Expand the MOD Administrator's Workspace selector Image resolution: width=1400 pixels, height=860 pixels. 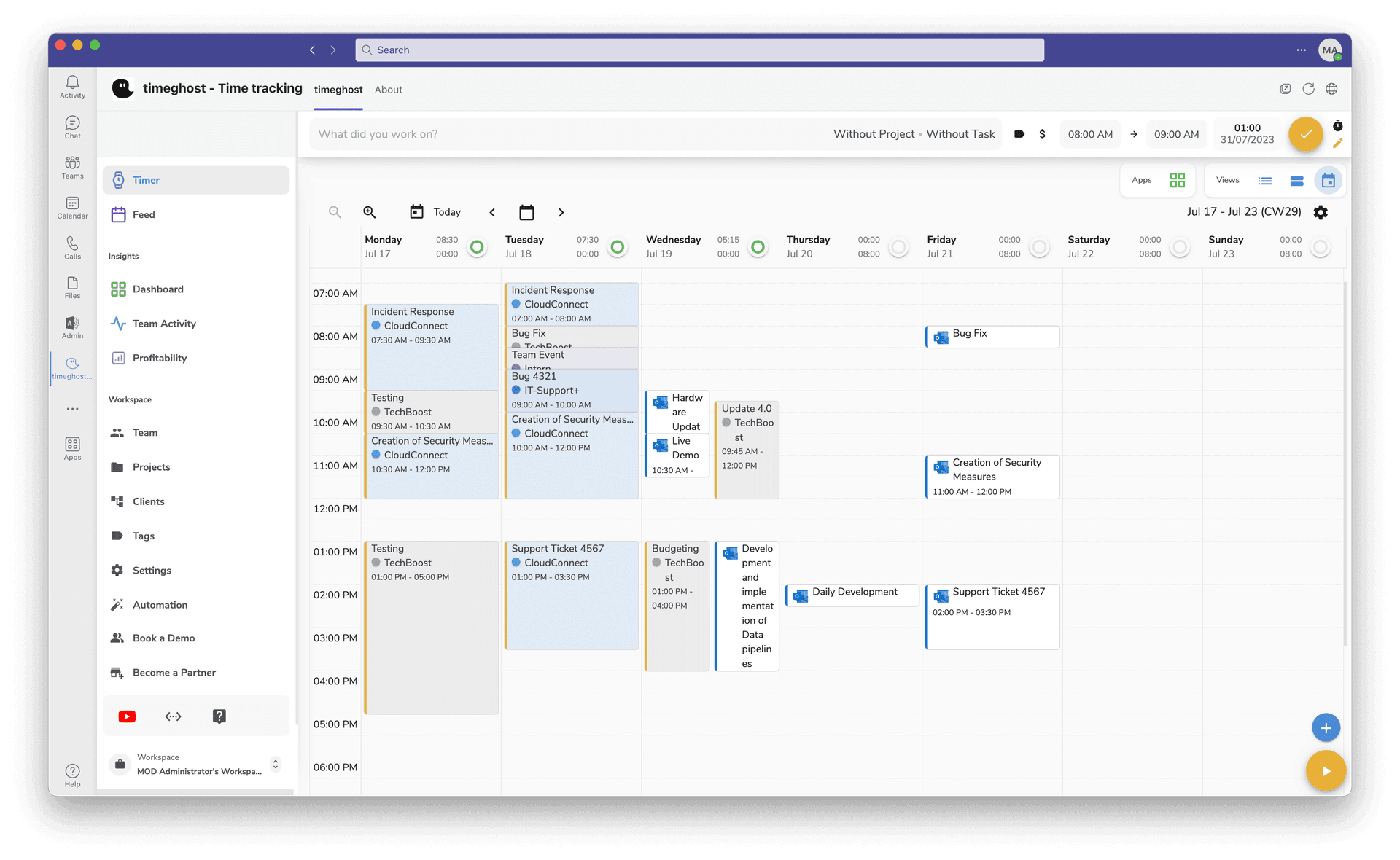pyautogui.click(x=276, y=765)
